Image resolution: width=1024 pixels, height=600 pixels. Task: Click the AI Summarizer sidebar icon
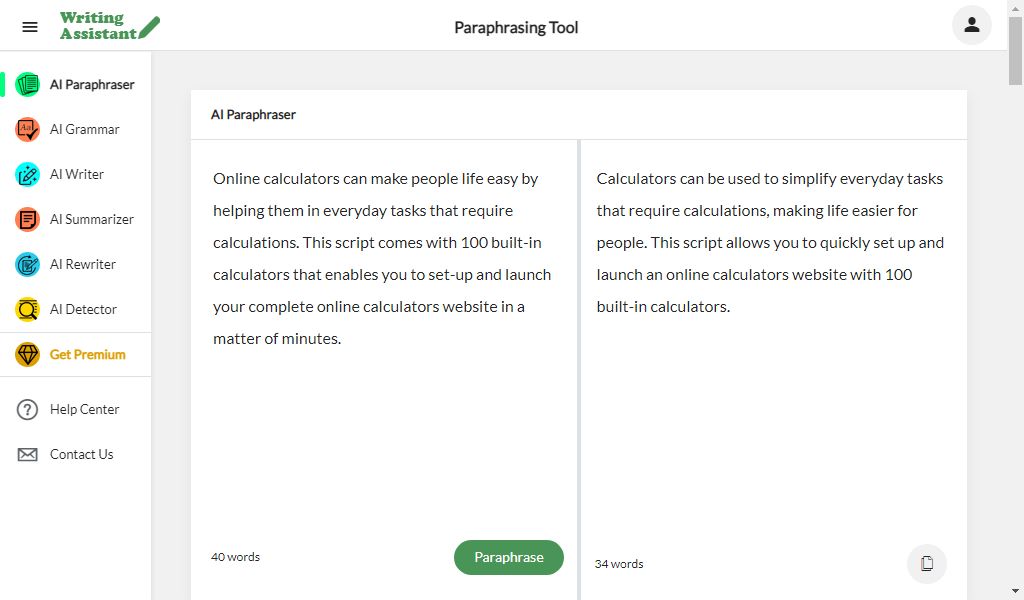(28, 220)
